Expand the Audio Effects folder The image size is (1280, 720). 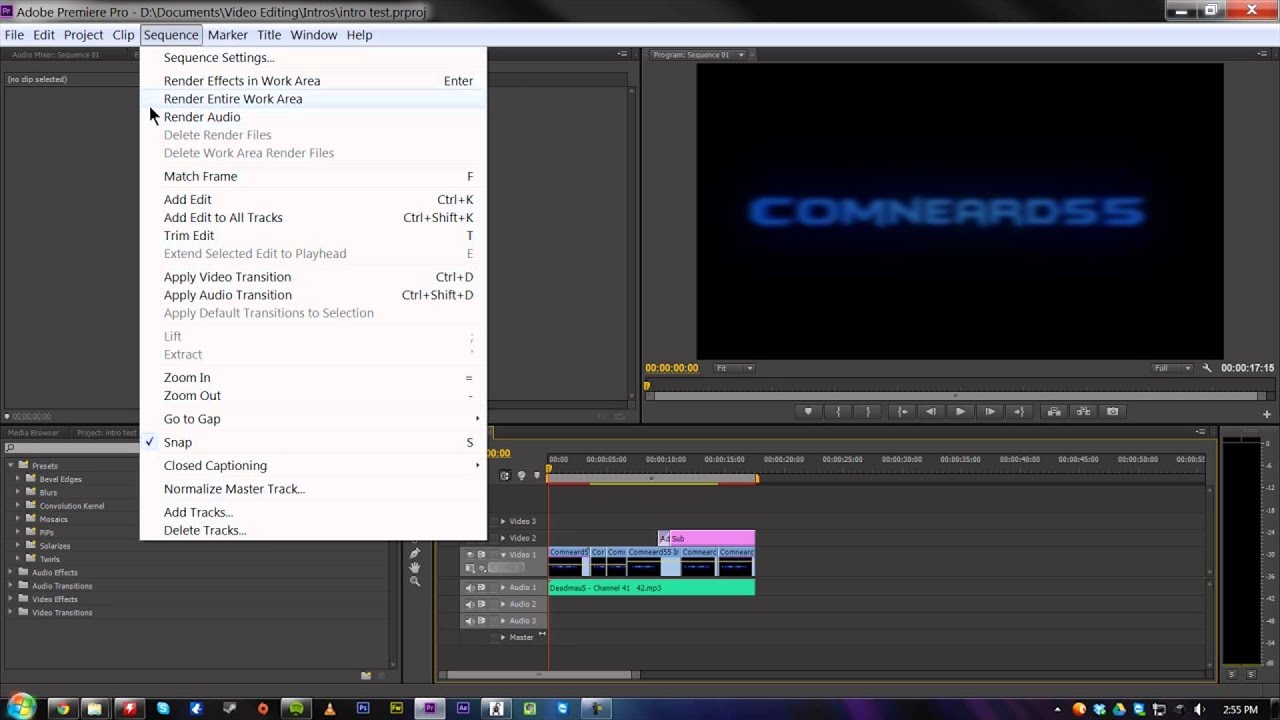[x=11, y=572]
